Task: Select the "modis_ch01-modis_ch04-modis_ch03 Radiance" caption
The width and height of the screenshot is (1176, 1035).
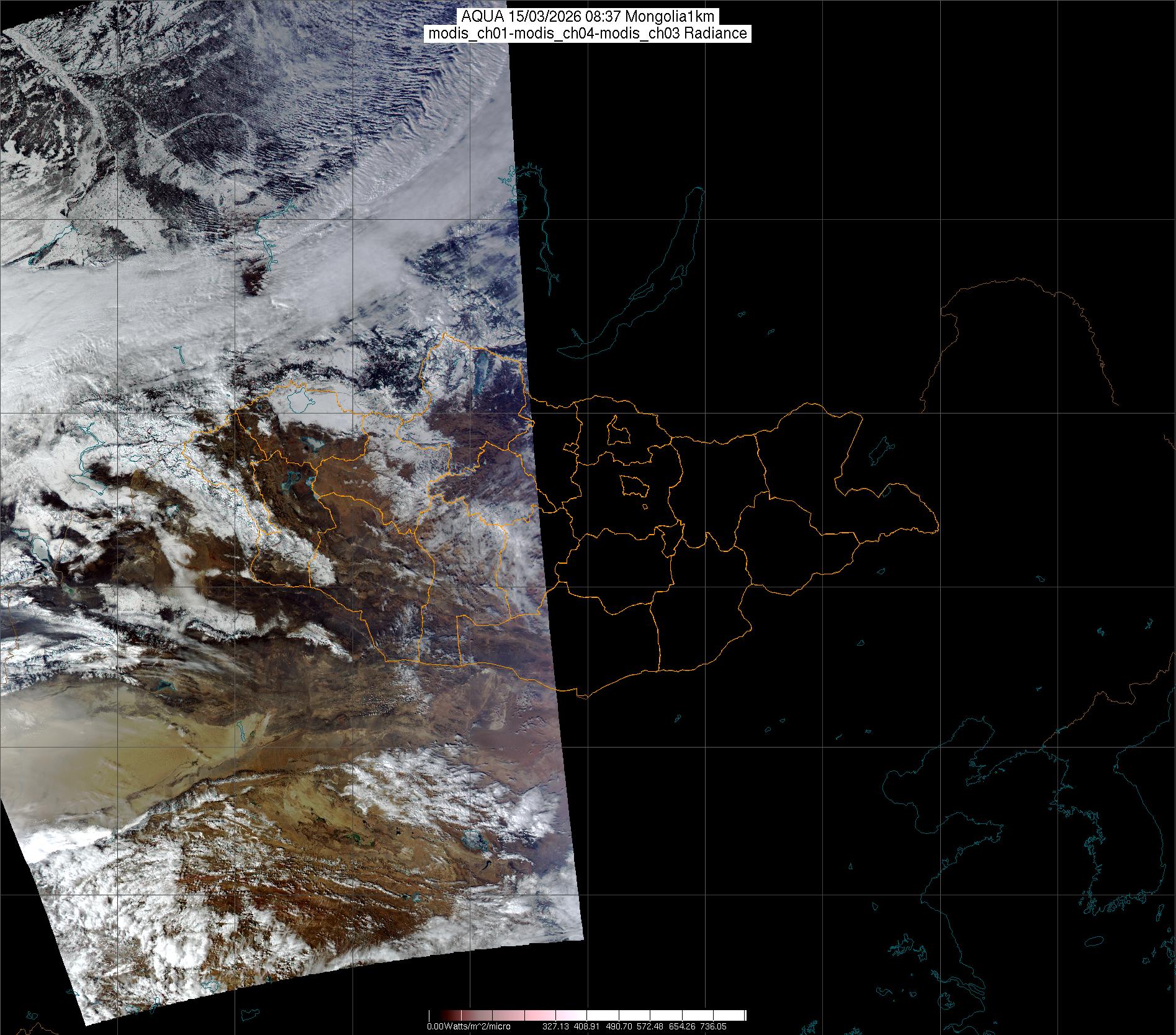Action: 588,34
